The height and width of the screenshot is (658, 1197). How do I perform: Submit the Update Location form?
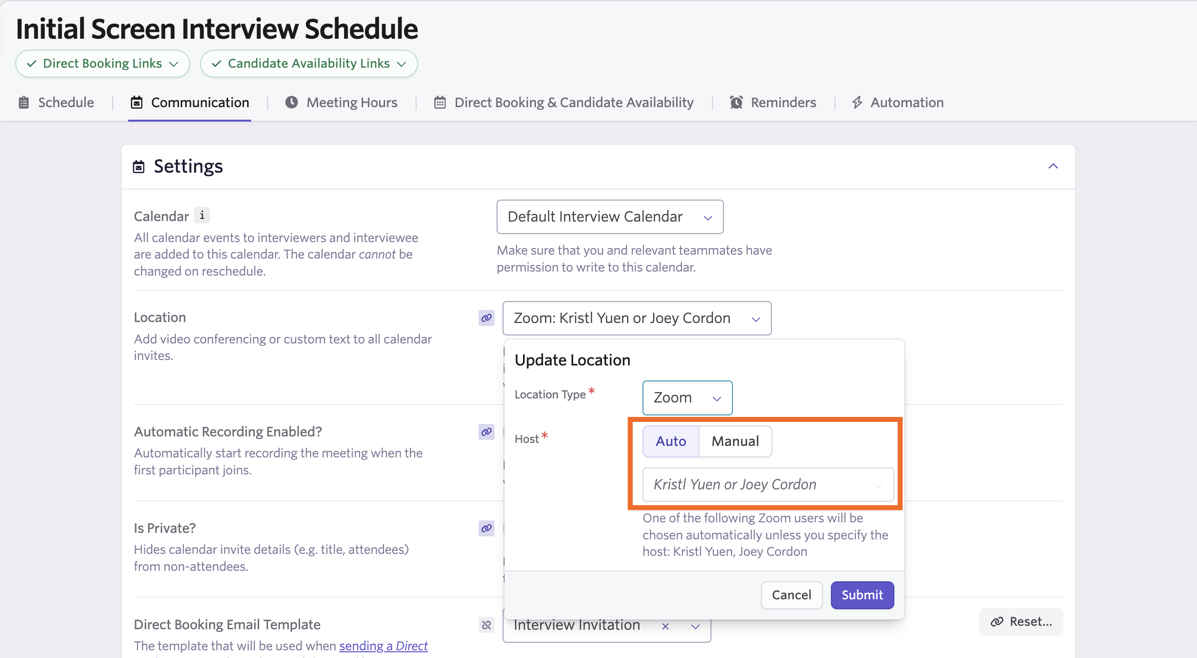[861, 595]
